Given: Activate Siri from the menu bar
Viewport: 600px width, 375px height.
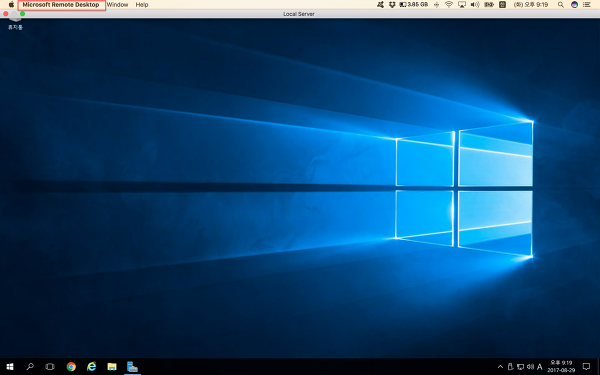Looking at the screenshot, I should (574, 5).
